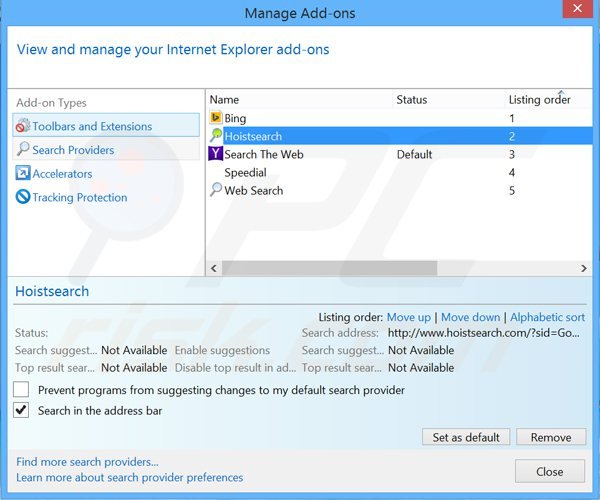Sort by Listing order column header
The height and width of the screenshot is (500, 600).
click(x=539, y=99)
